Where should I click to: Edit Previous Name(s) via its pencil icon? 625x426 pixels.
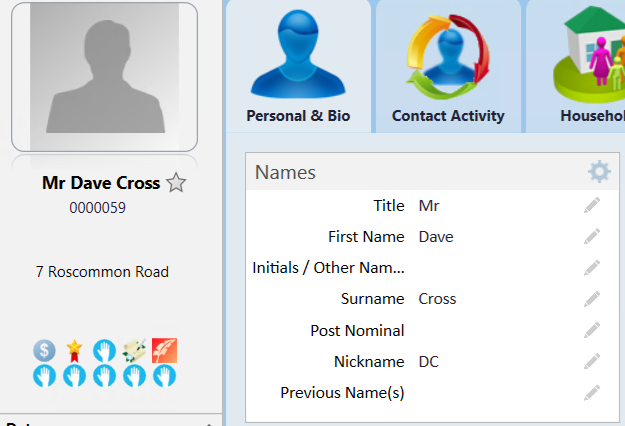592,393
